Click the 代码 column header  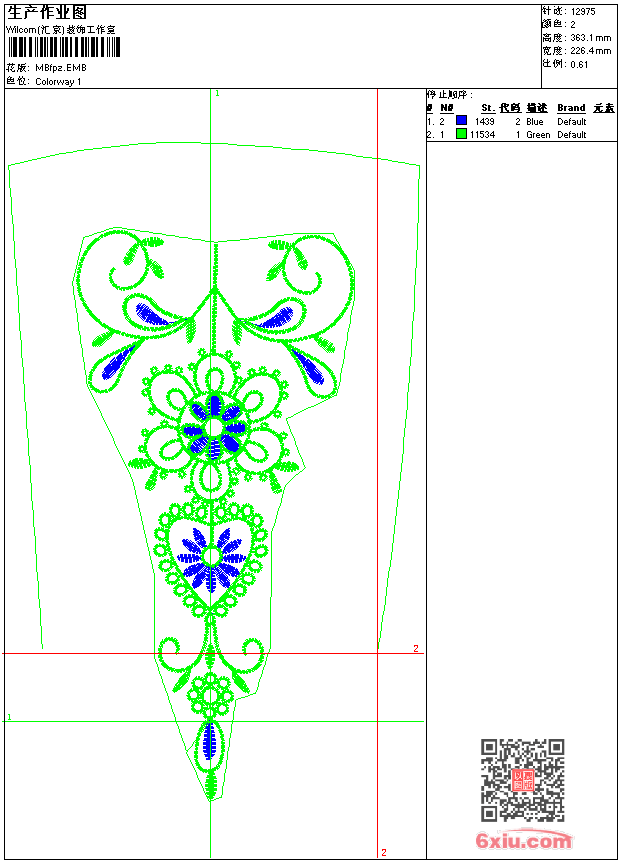point(510,108)
